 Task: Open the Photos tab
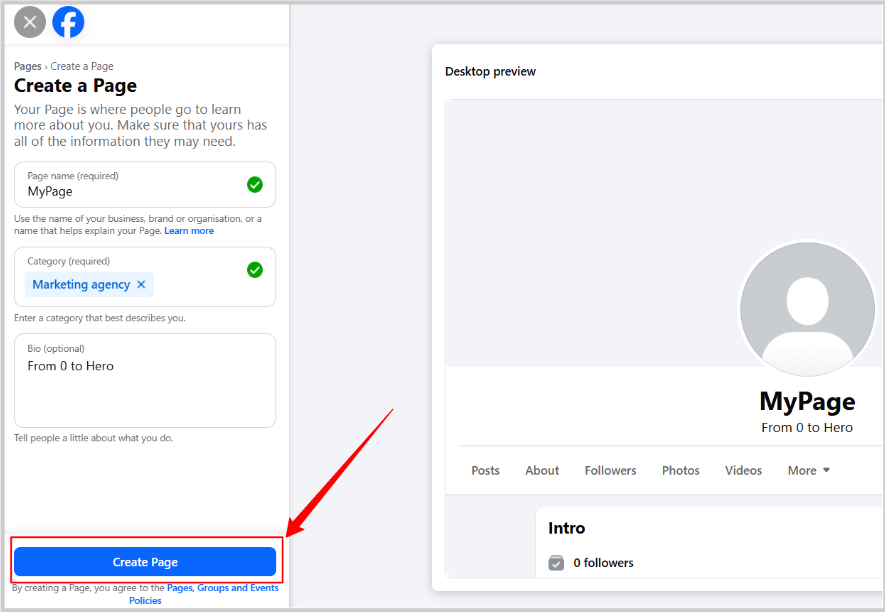tap(680, 471)
